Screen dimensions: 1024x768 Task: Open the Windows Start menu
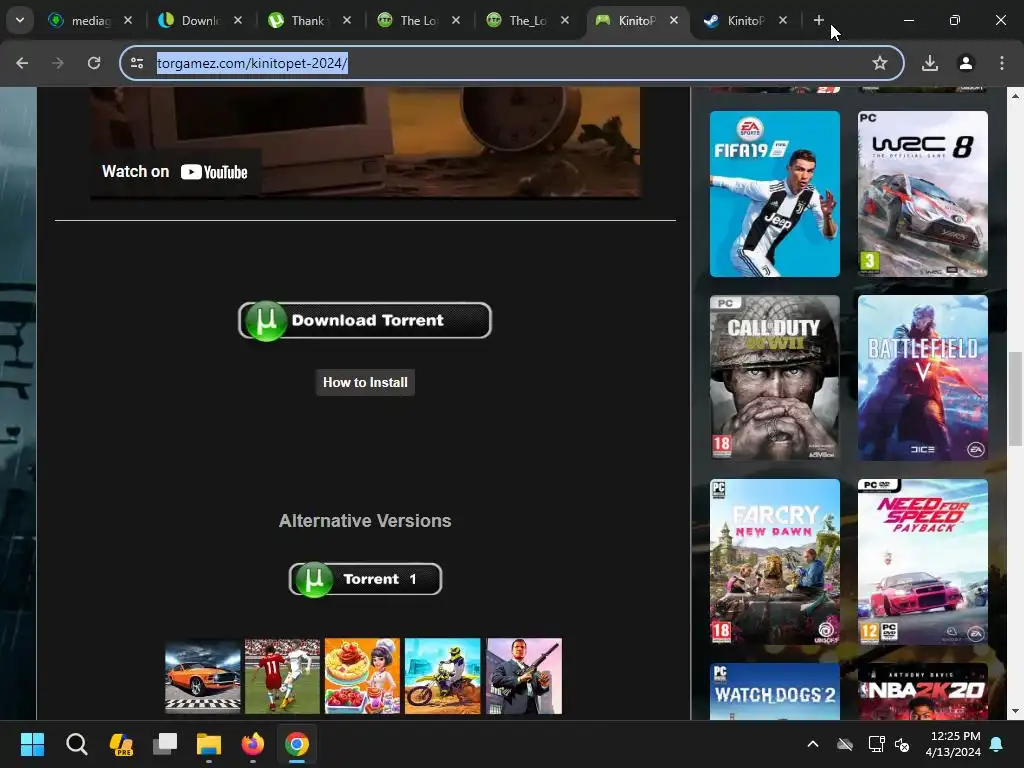coord(32,744)
